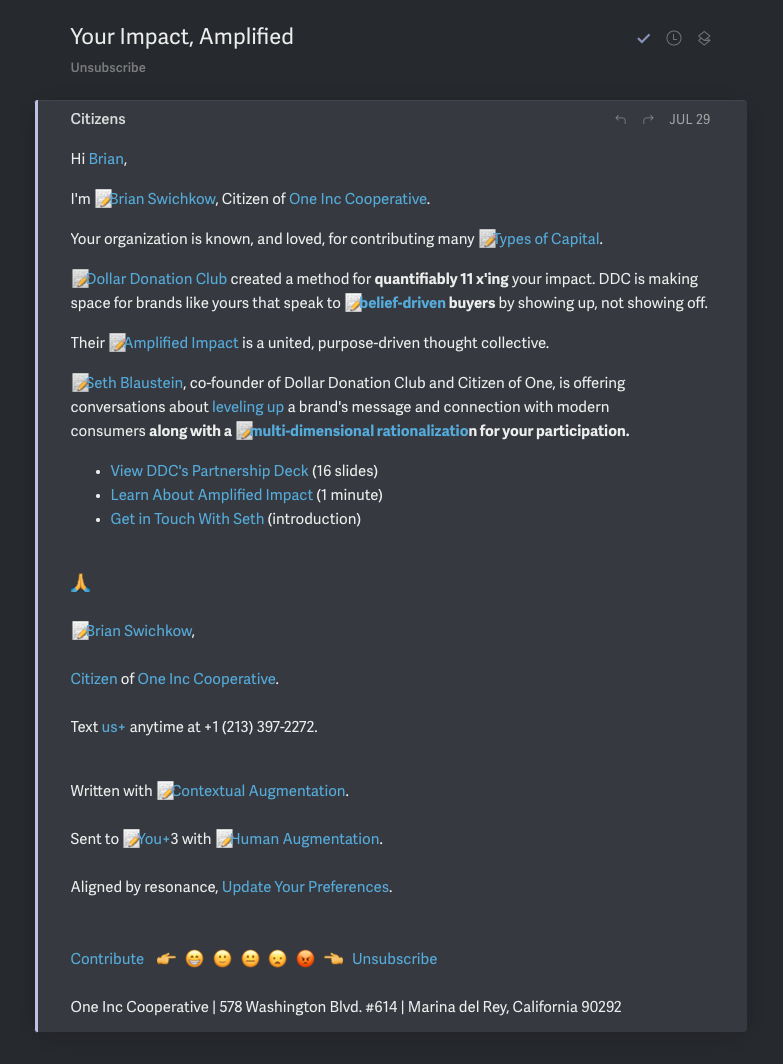This screenshot has height=1064, width=783.
Task: Open the Contextual Augmentation link
Action: [259, 791]
